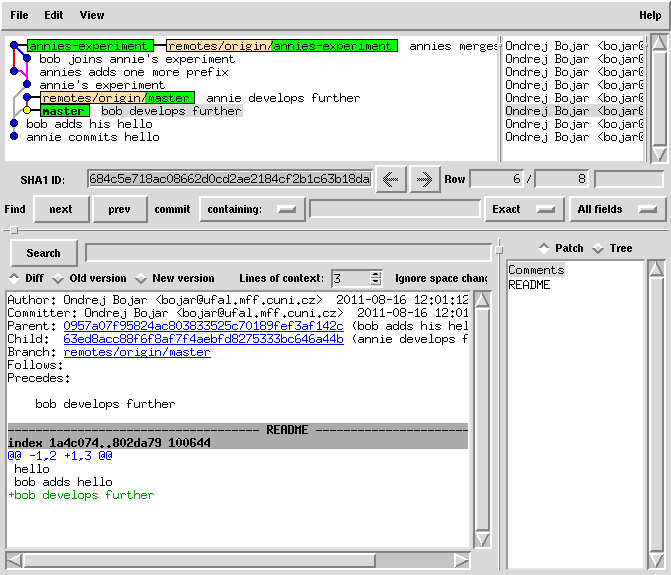Click the back arrow navigation button

coord(390,179)
